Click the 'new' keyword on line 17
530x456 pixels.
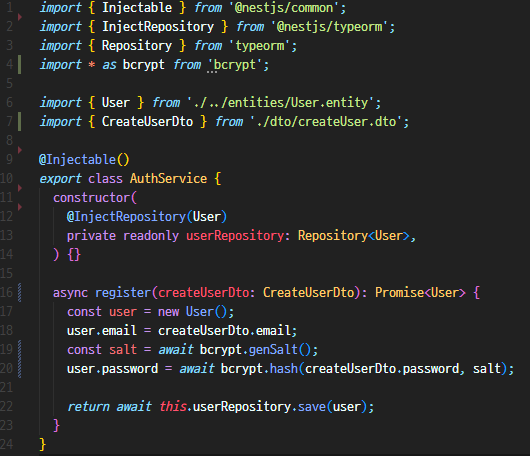pos(168,311)
